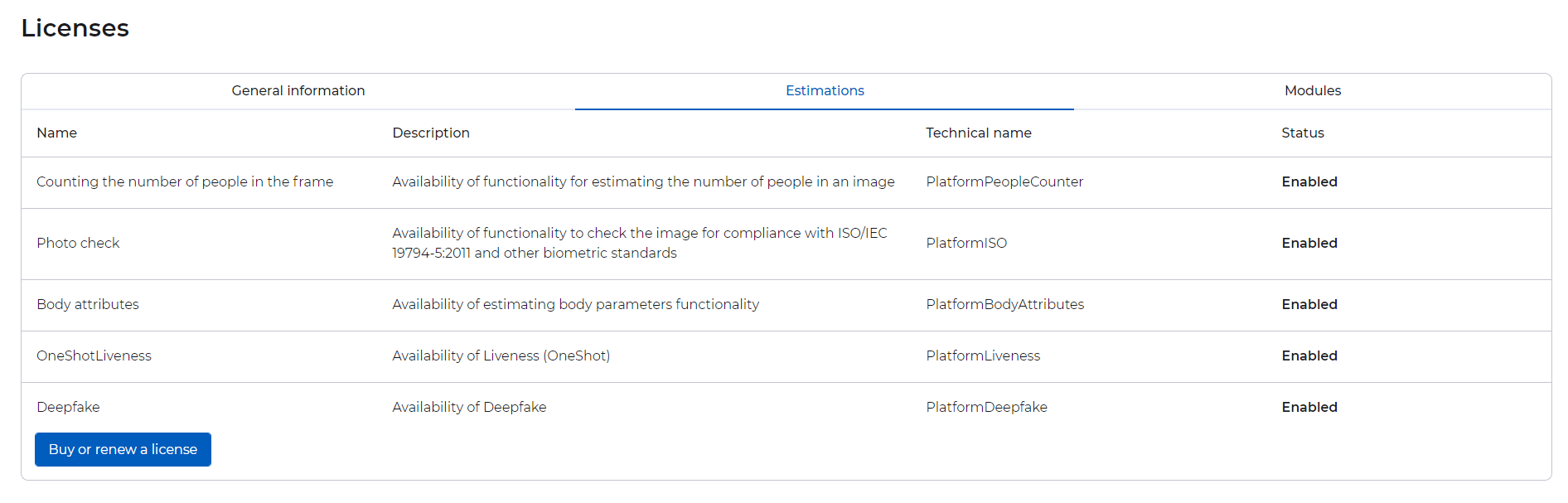This screenshot has height=503, width=1568.
Task: Select the PlatformBodyAttributes technical name
Action: pyautogui.click(x=1004, y=305)
